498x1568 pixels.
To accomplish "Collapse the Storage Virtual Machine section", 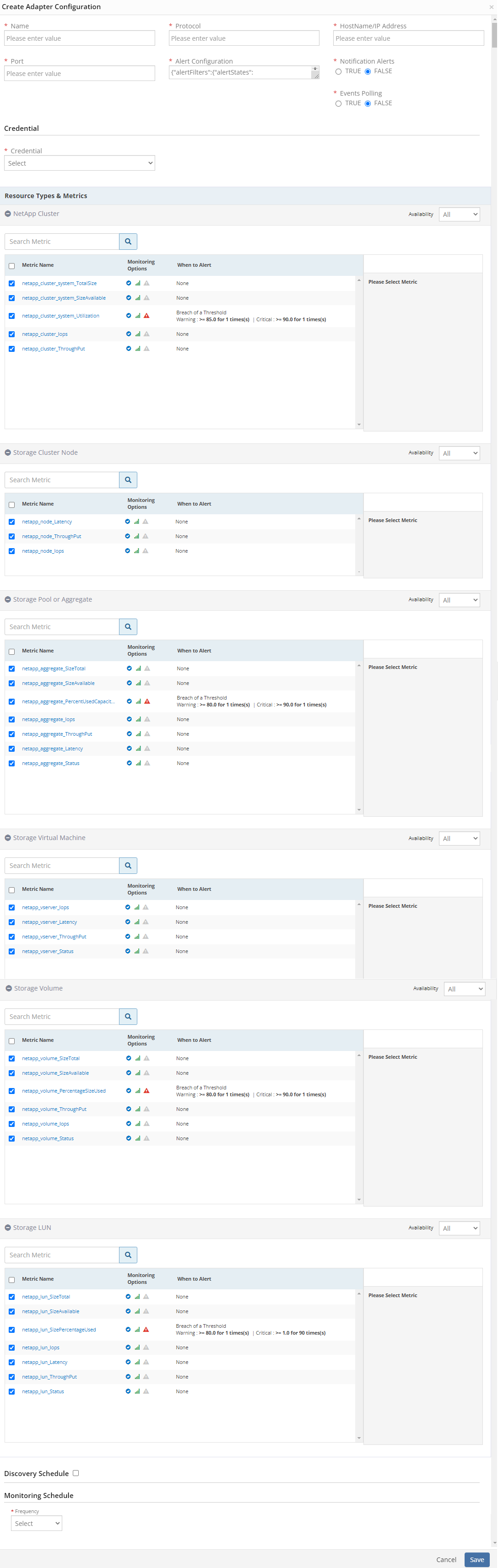I will (8, 838).
